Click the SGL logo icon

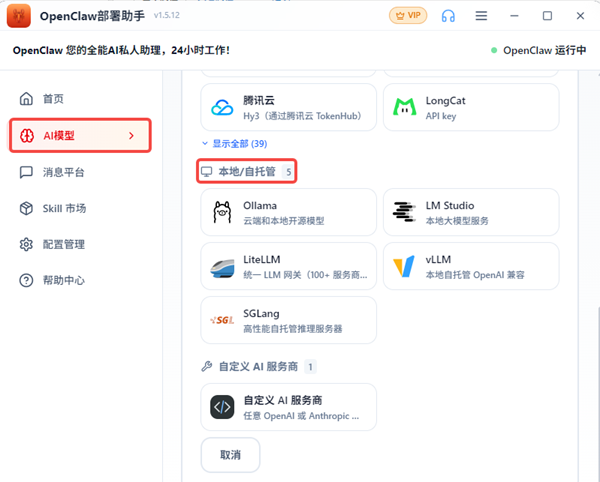click(222, 320)
